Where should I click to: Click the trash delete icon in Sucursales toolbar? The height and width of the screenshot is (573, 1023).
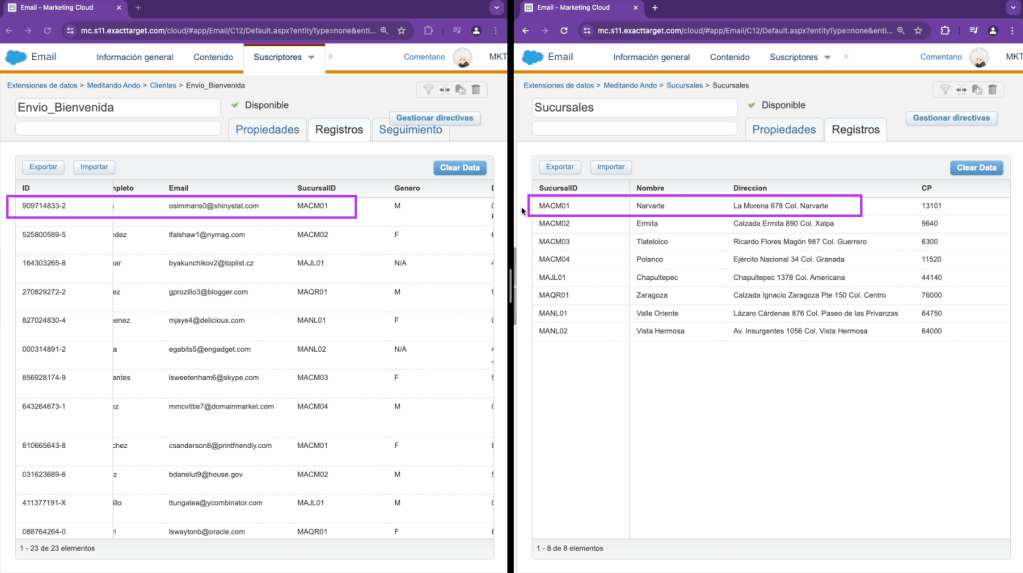coord(992,90)
